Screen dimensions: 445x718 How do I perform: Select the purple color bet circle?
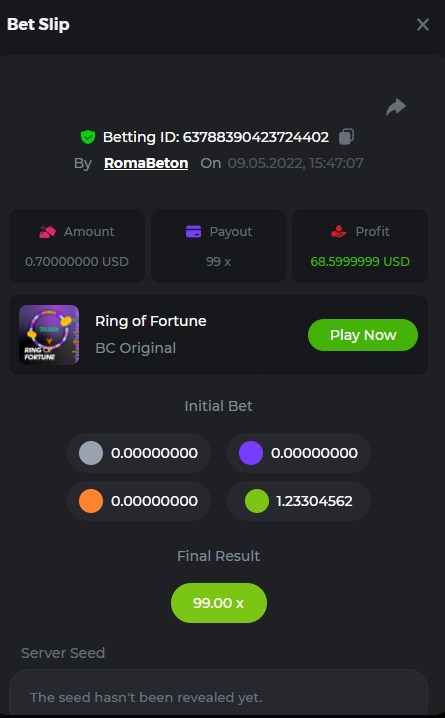click(251, 453)
